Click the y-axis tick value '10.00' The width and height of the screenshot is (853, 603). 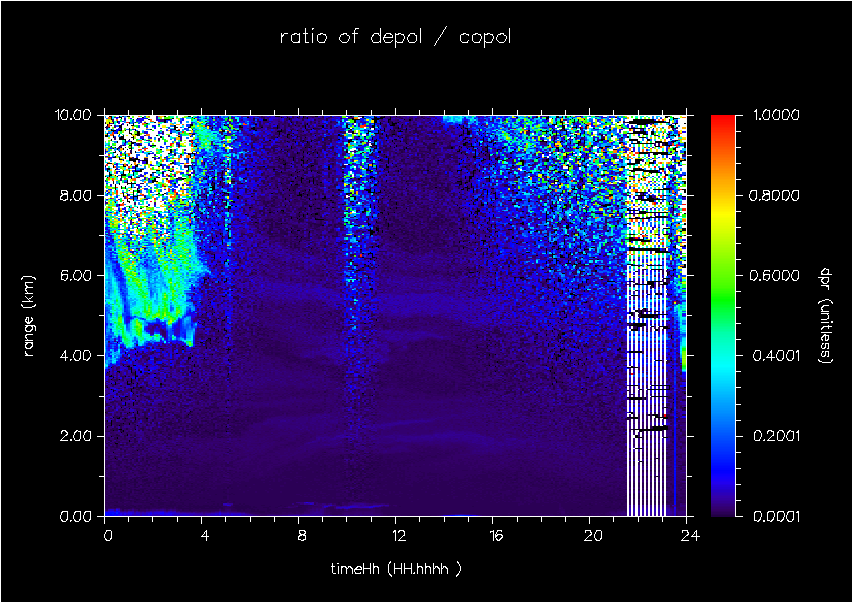pos(72,115)
